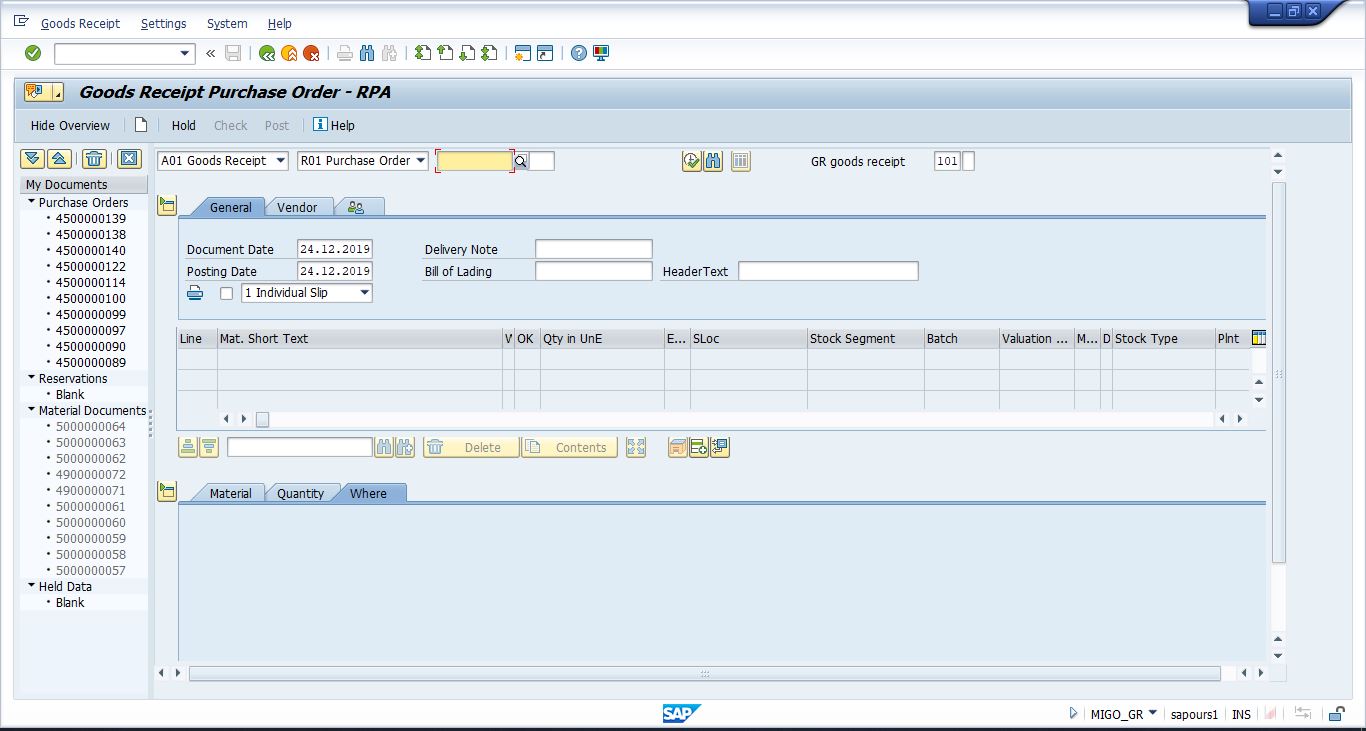Click the Print icon in top toolbar
1366x731 pixels.
(x=345, y=53)
